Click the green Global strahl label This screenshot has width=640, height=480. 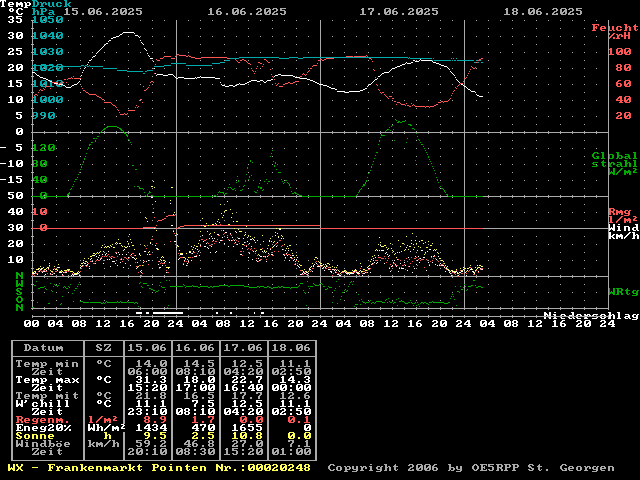[614, 160]
